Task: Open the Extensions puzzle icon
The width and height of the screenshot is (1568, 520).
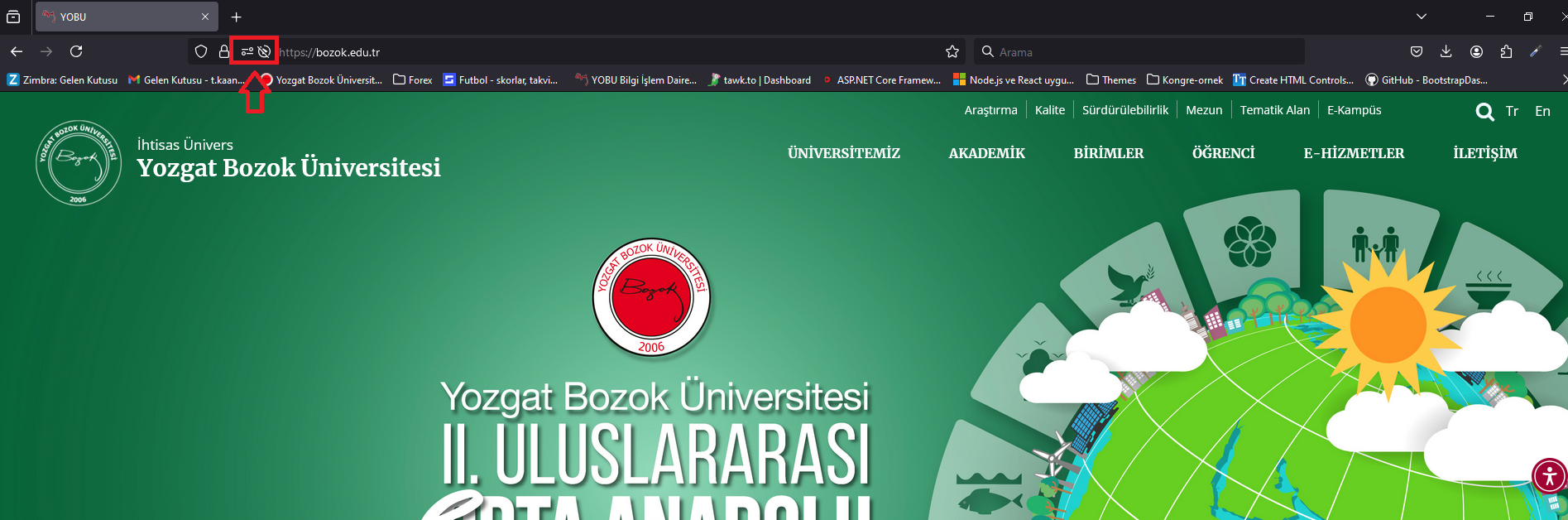Action: tap(1506, 51)
